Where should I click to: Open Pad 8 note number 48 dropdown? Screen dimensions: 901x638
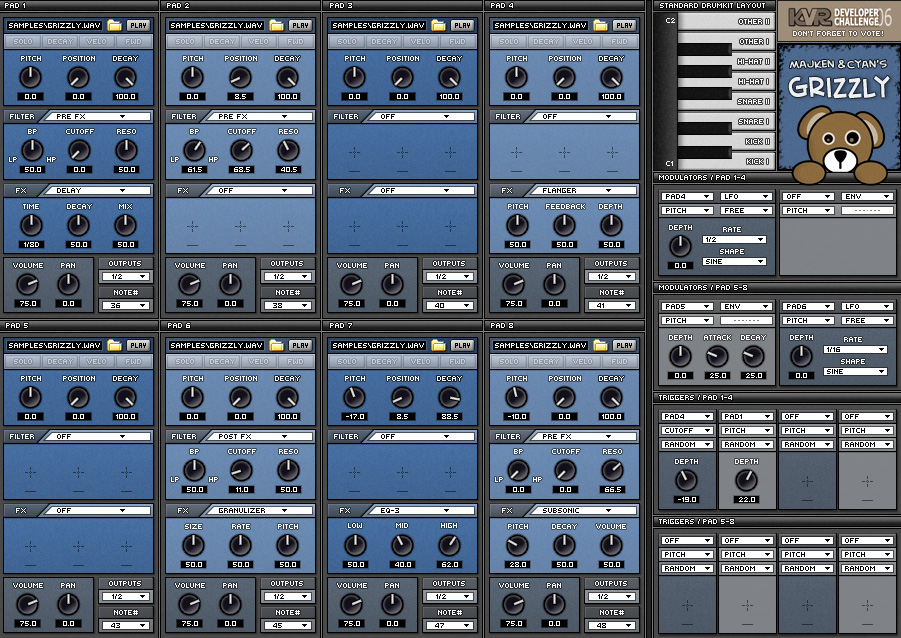click(612, 625)
